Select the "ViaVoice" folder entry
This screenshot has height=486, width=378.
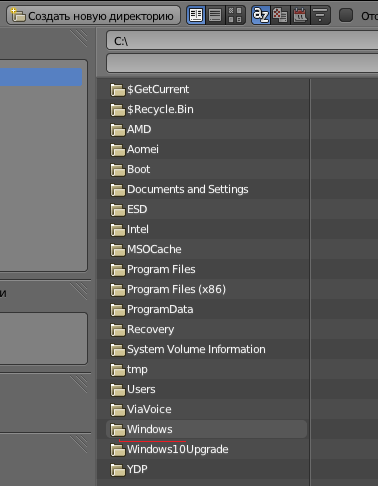pos(149,409)
